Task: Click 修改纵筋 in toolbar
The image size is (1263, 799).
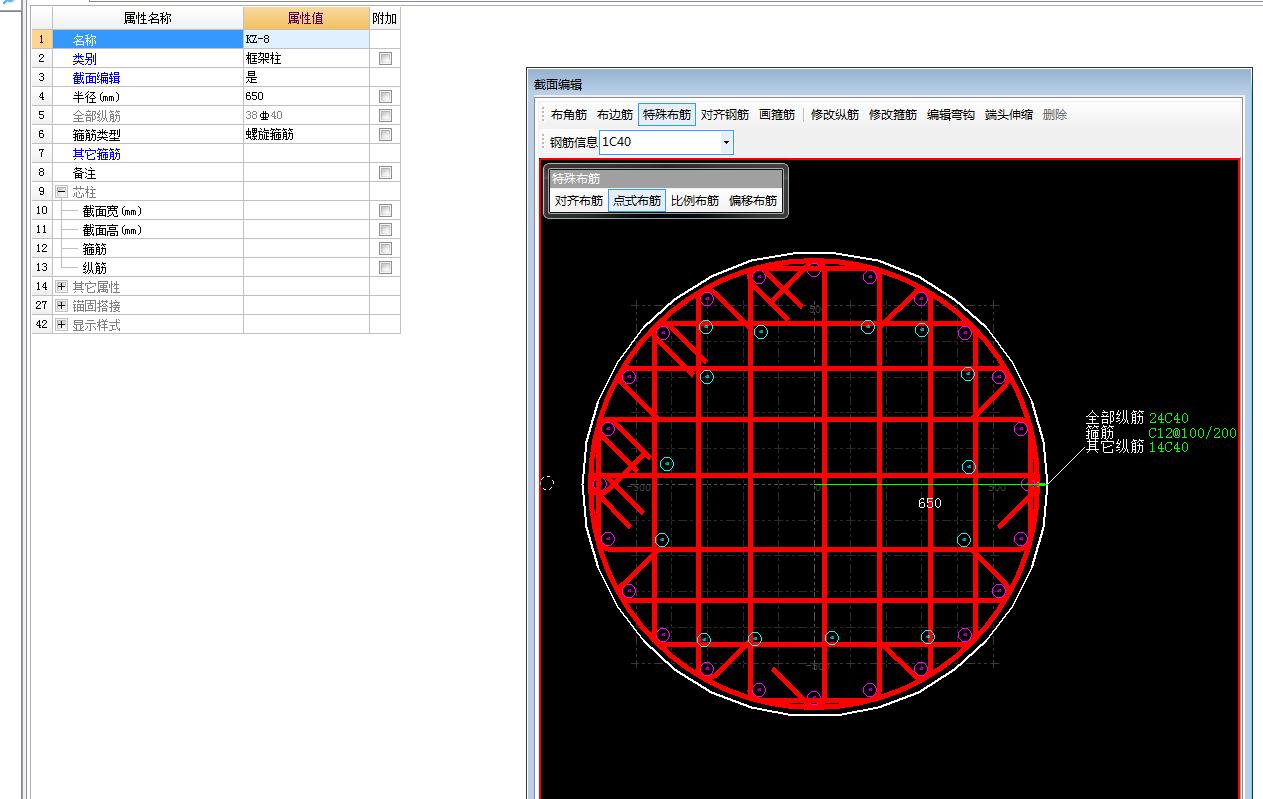Action: tap(835, 115)
